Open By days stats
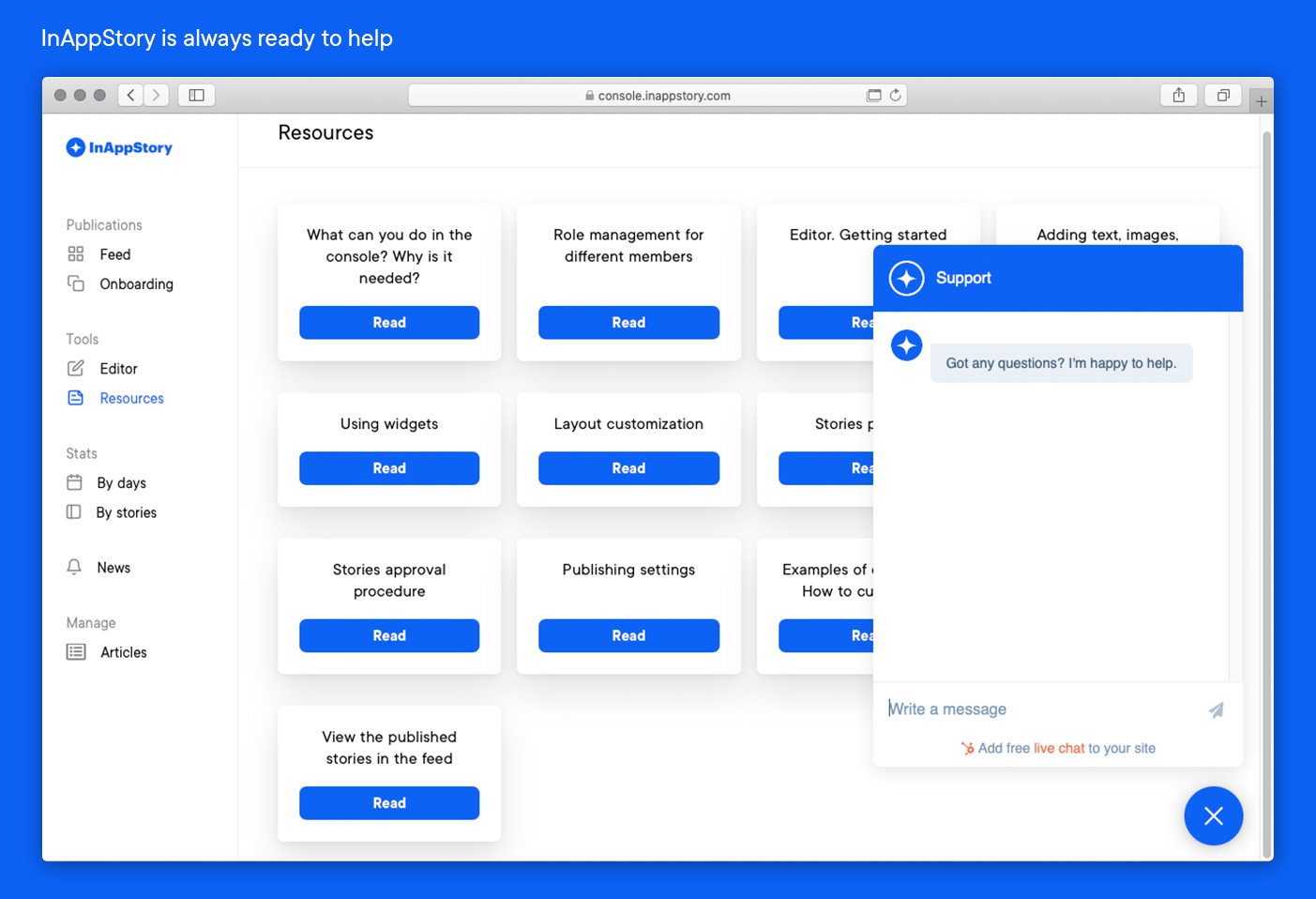The width and height of the screenshot is (1316, 899). point(122,483)
